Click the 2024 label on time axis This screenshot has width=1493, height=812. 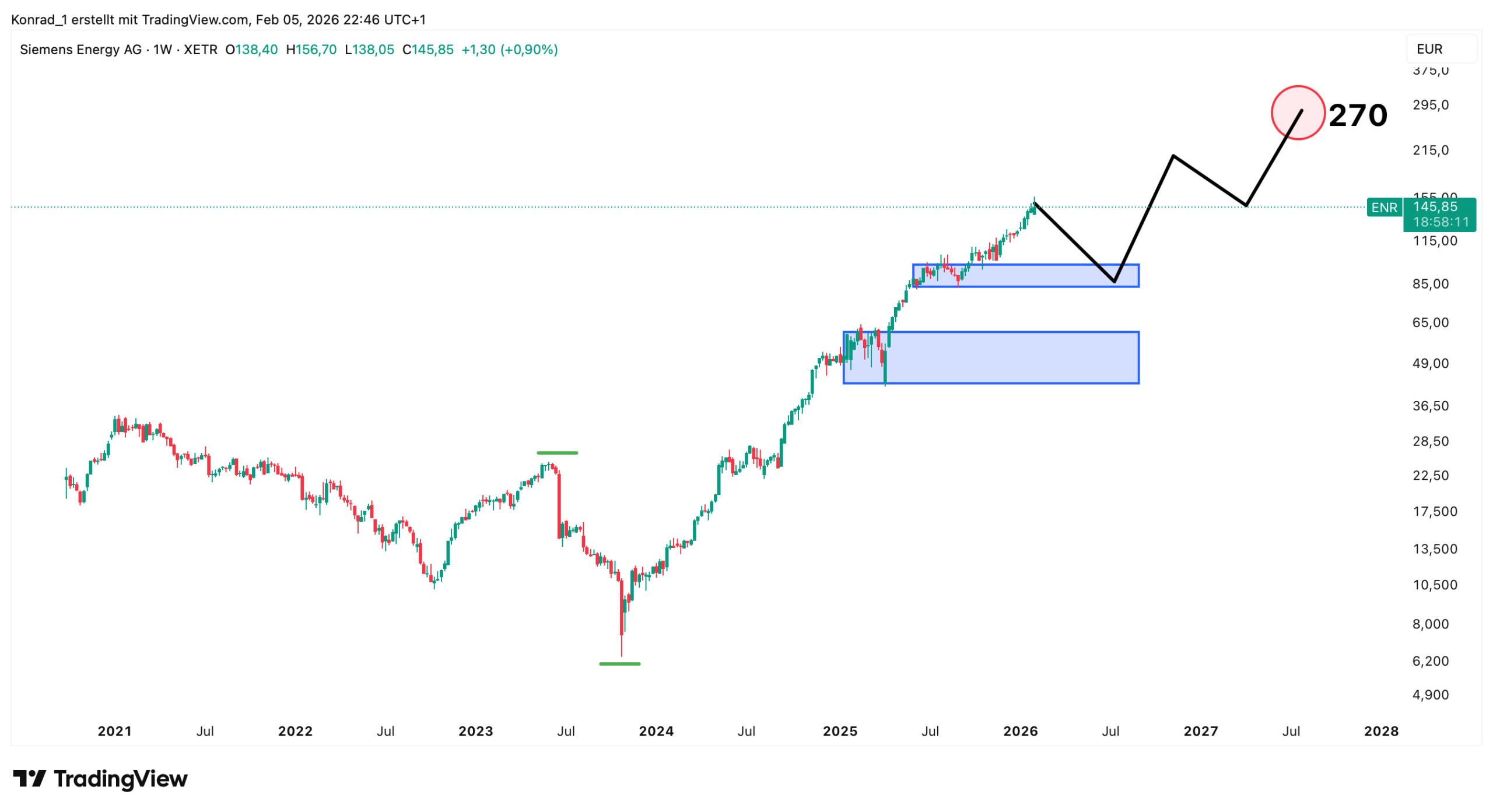[656, 731]
